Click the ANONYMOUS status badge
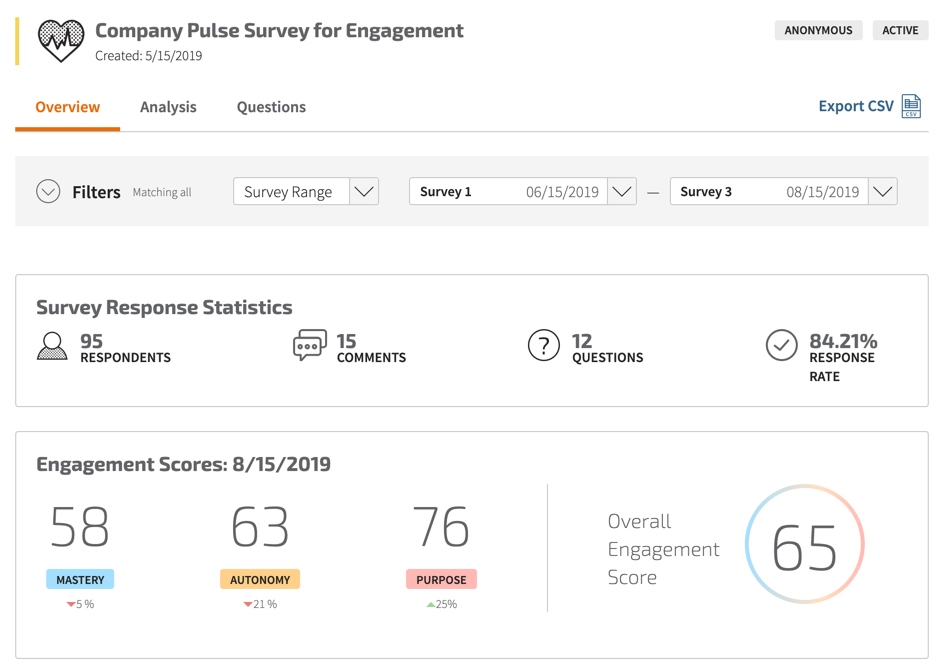This screenshot has width=939, height=669. coord(818,30)
